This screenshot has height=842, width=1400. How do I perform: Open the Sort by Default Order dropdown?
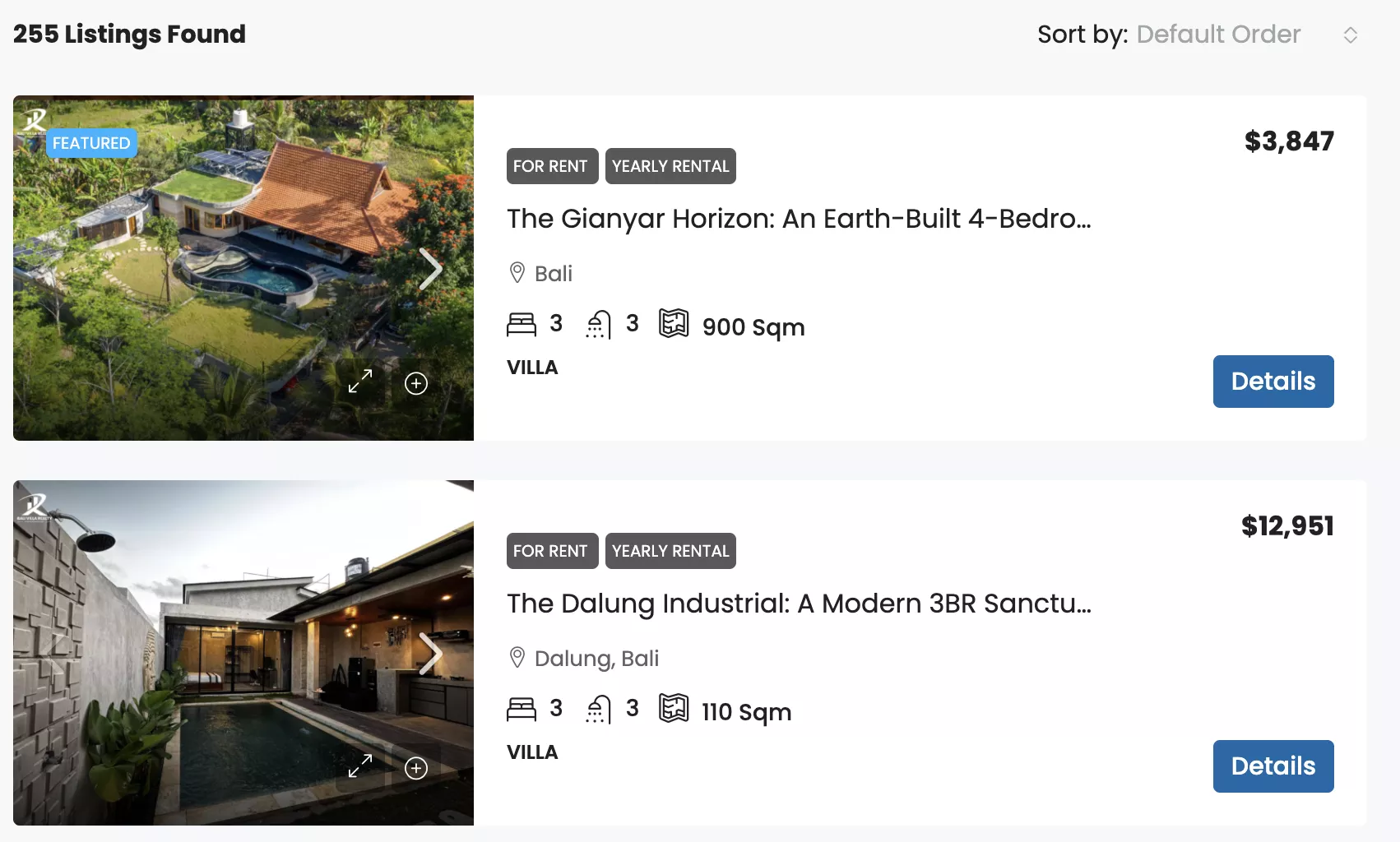(x=1218, y=35)
